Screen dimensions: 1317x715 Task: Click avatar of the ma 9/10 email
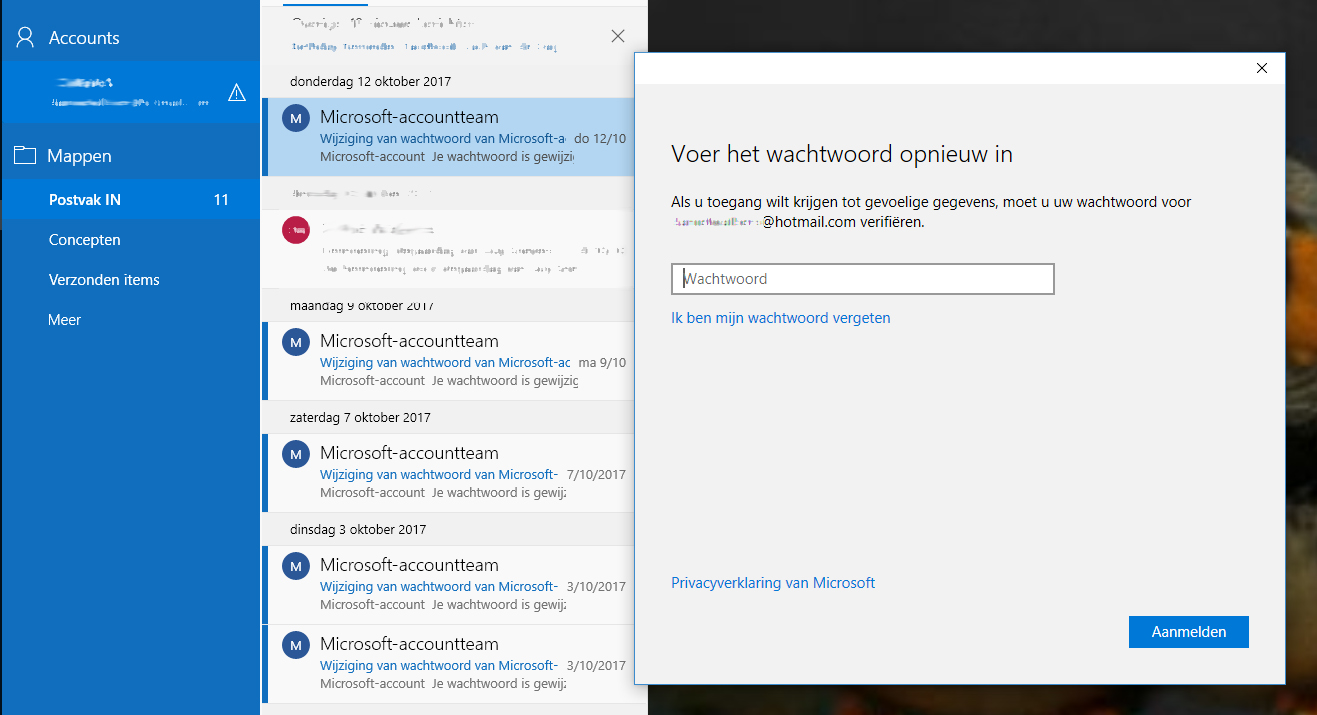click(295, 342)
